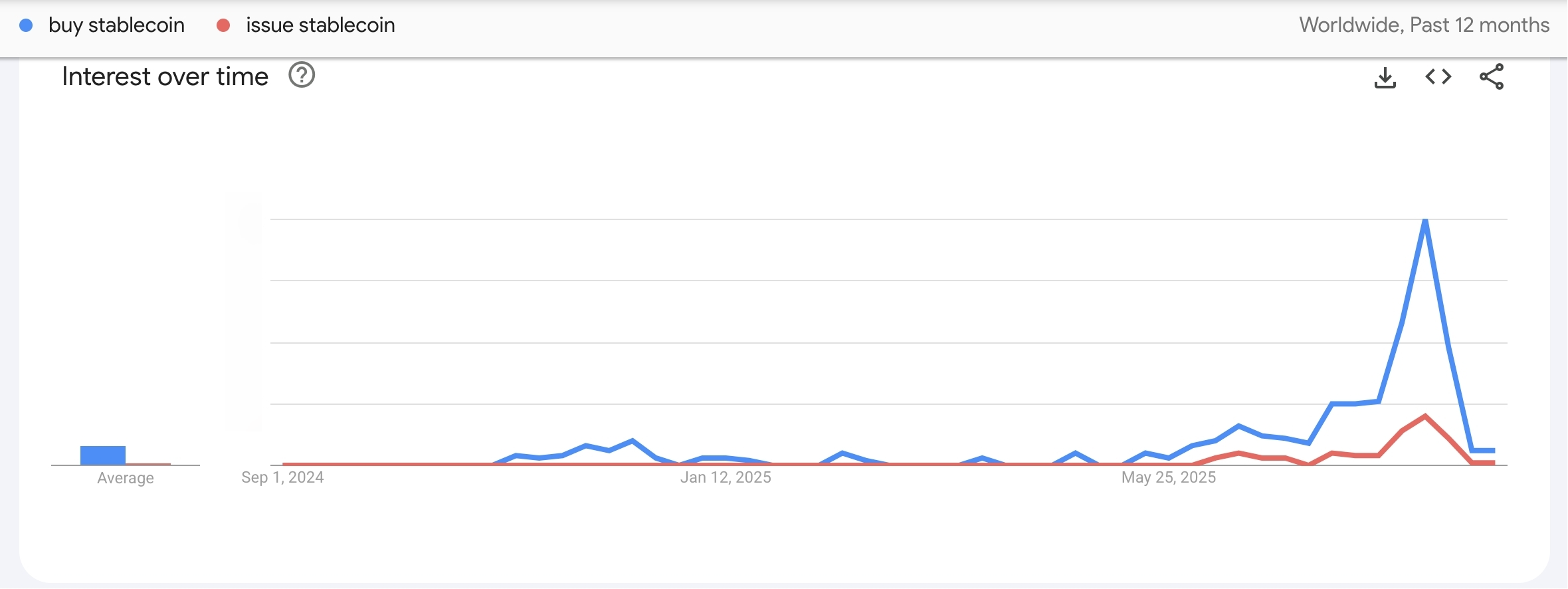Screen dimensions: 1568x589
Task: Click the peak of the red line
Action: coord(1425,416)
